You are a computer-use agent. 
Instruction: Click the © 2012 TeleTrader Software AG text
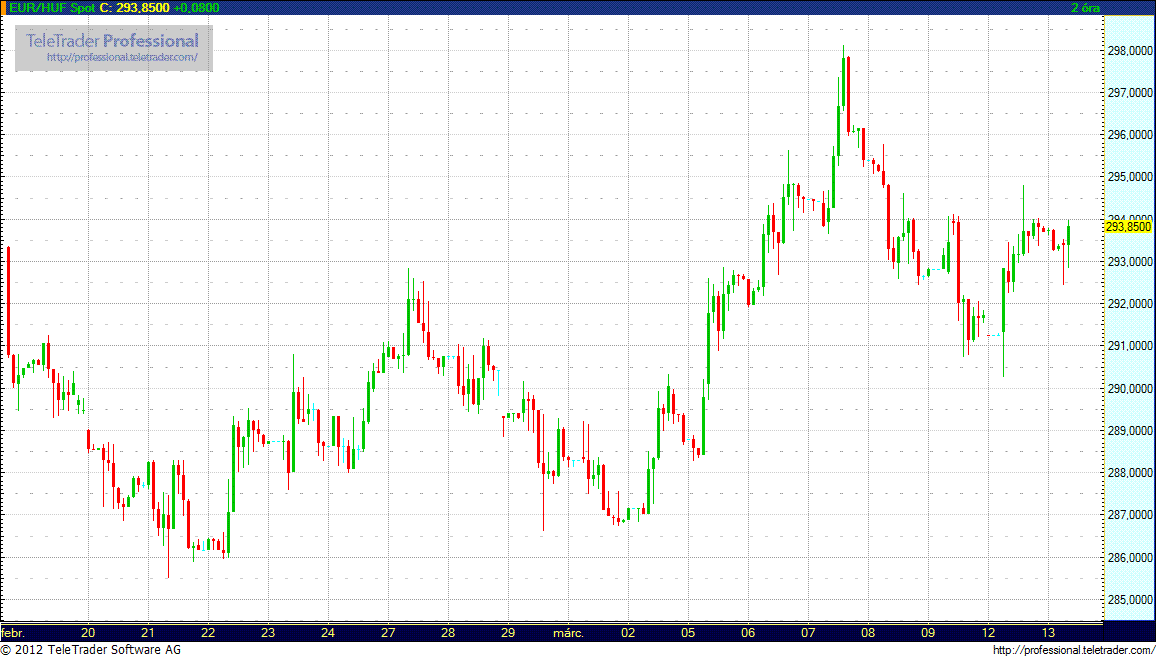click(91, 650)
